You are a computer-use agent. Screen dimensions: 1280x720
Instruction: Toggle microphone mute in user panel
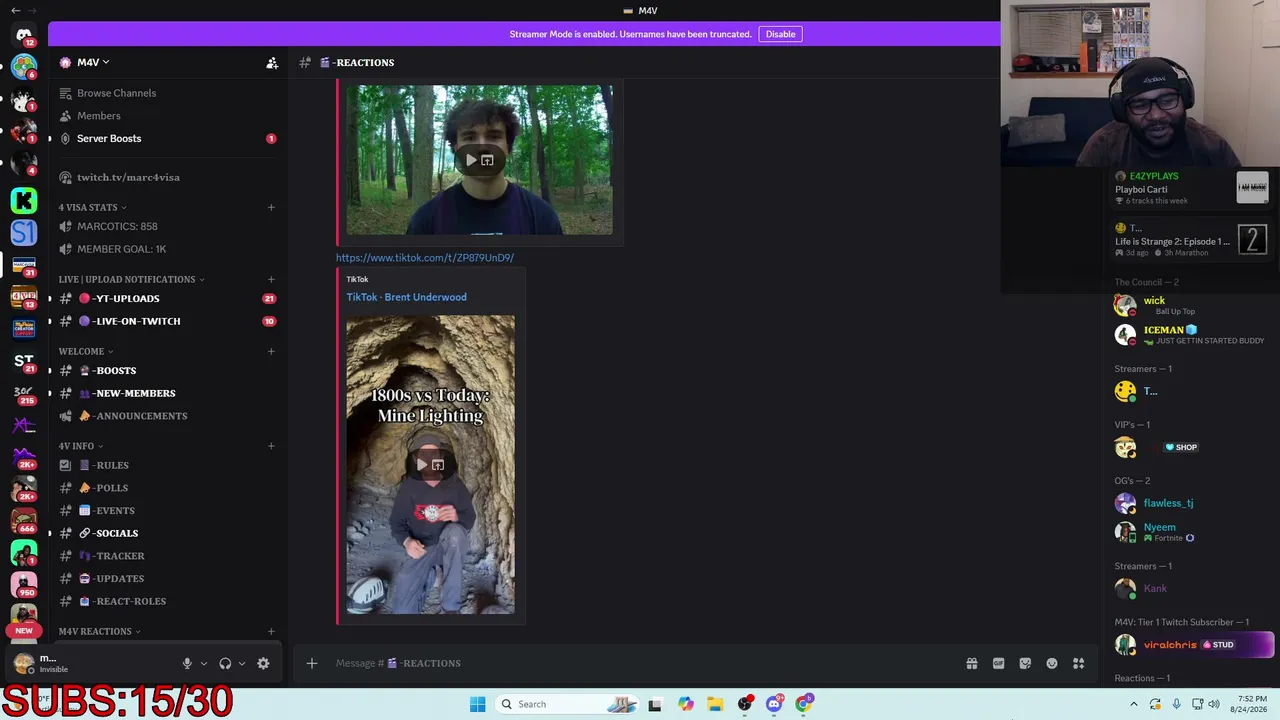tap(187, 663)
